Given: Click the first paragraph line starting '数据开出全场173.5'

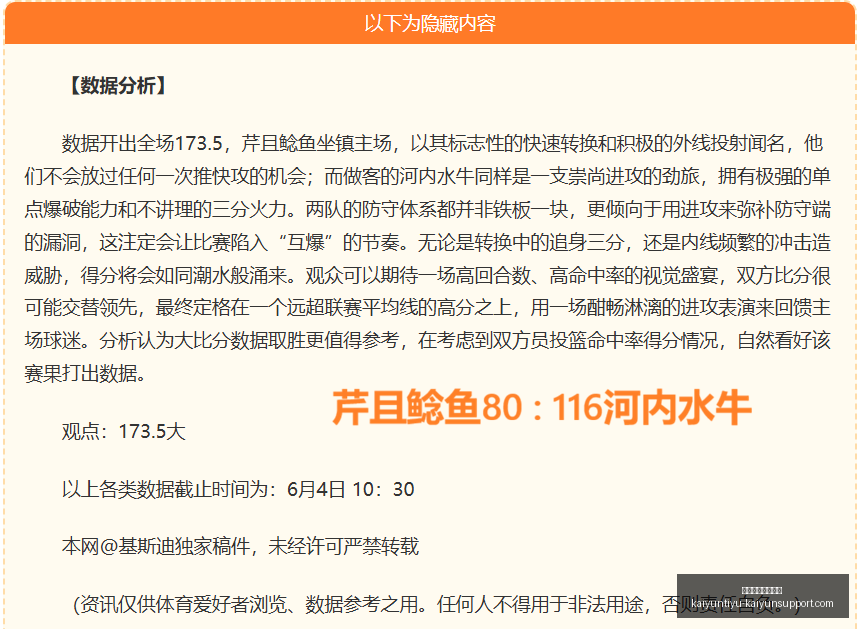Looking at the screenshot, I should [x=442, y=144].
